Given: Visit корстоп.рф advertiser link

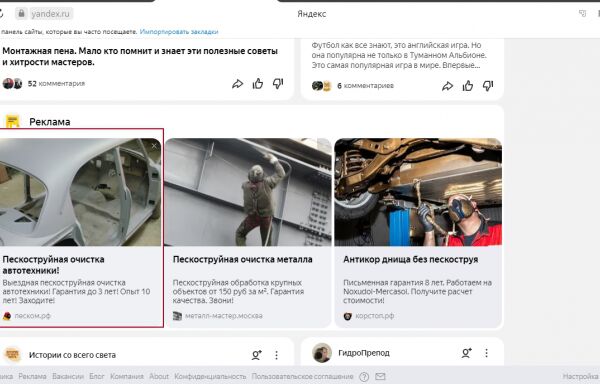Looking at the screenshot, I should 375,316.
